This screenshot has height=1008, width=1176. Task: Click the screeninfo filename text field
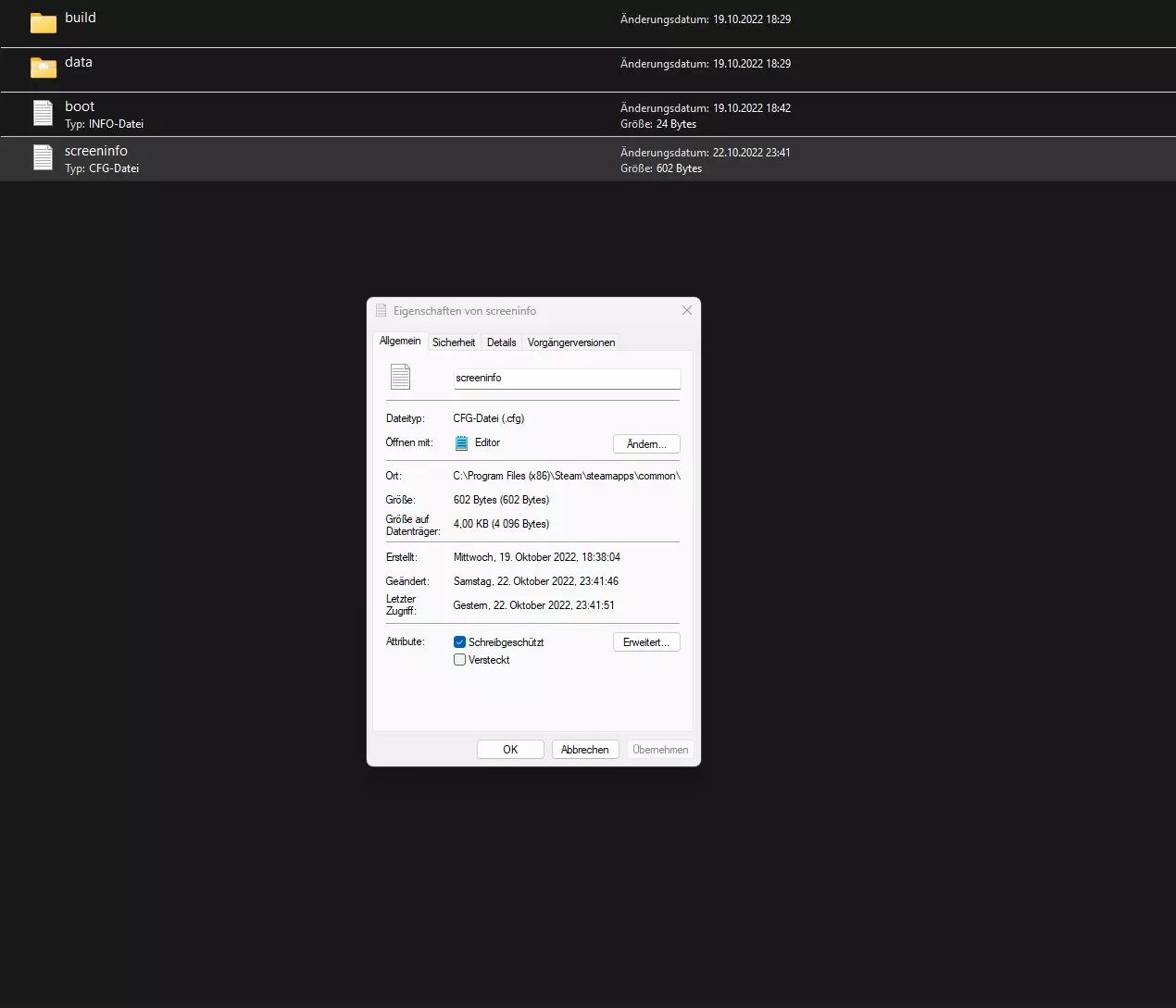coord(567,379)
